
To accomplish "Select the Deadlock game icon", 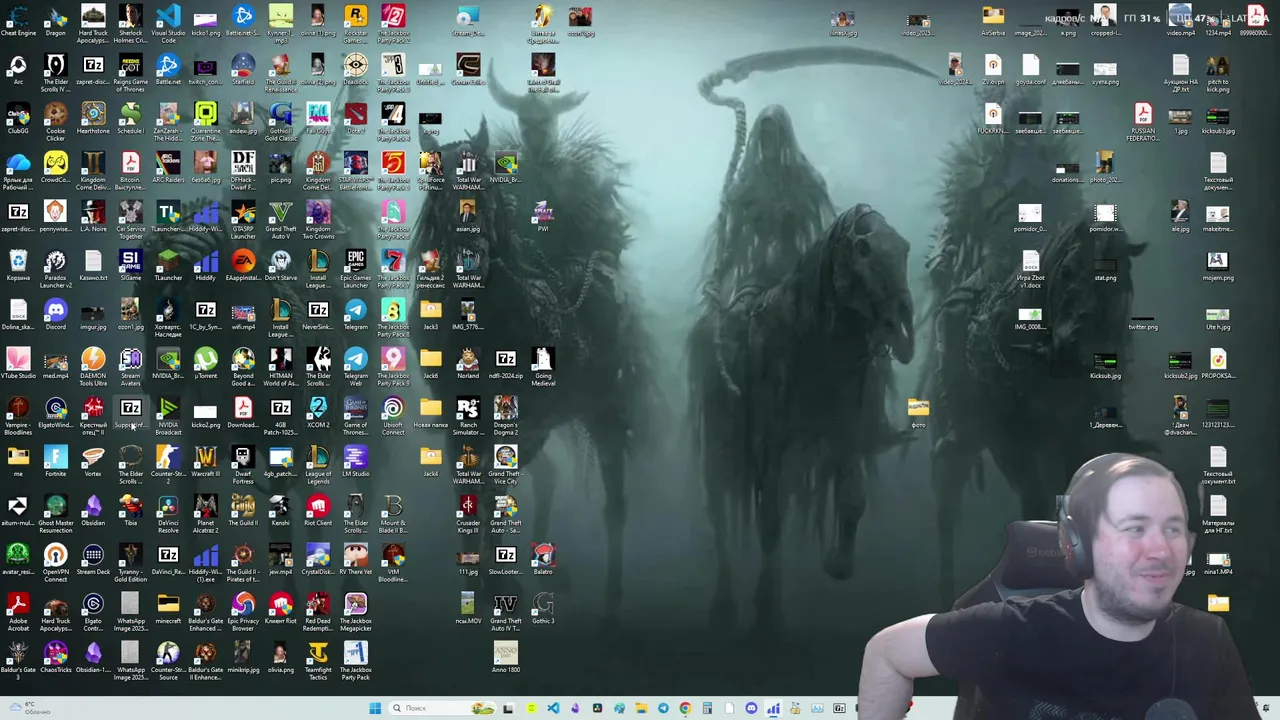I will click(355, 66).
